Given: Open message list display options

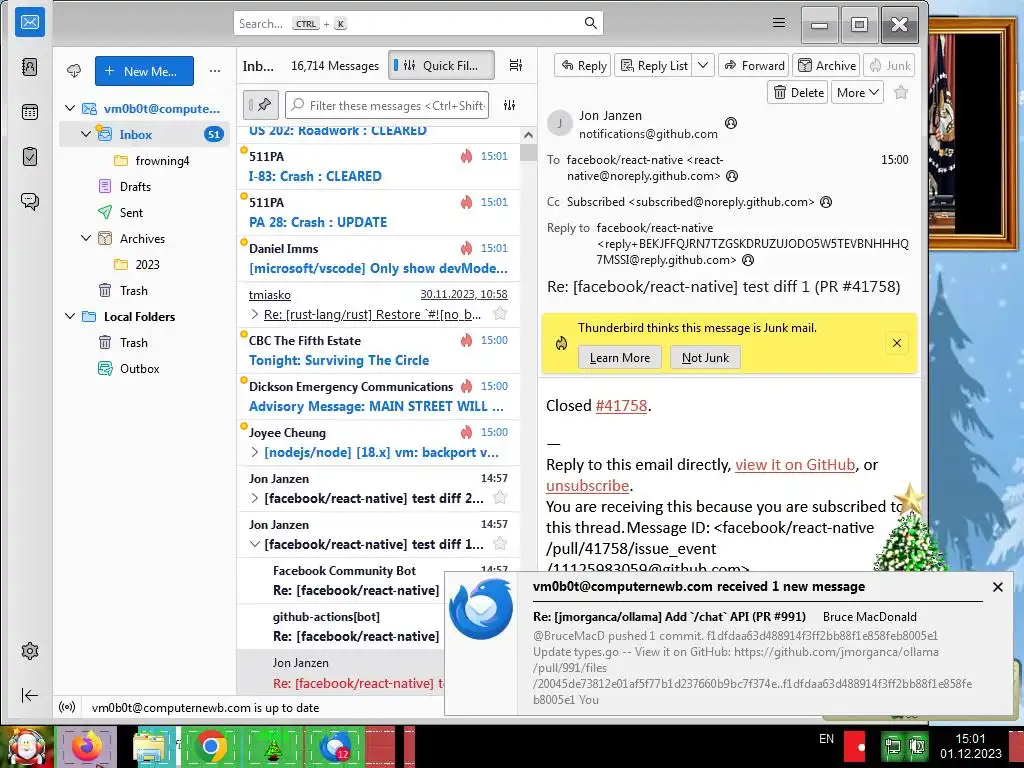Looking at the screenshot, I should (x=516, y=65).
